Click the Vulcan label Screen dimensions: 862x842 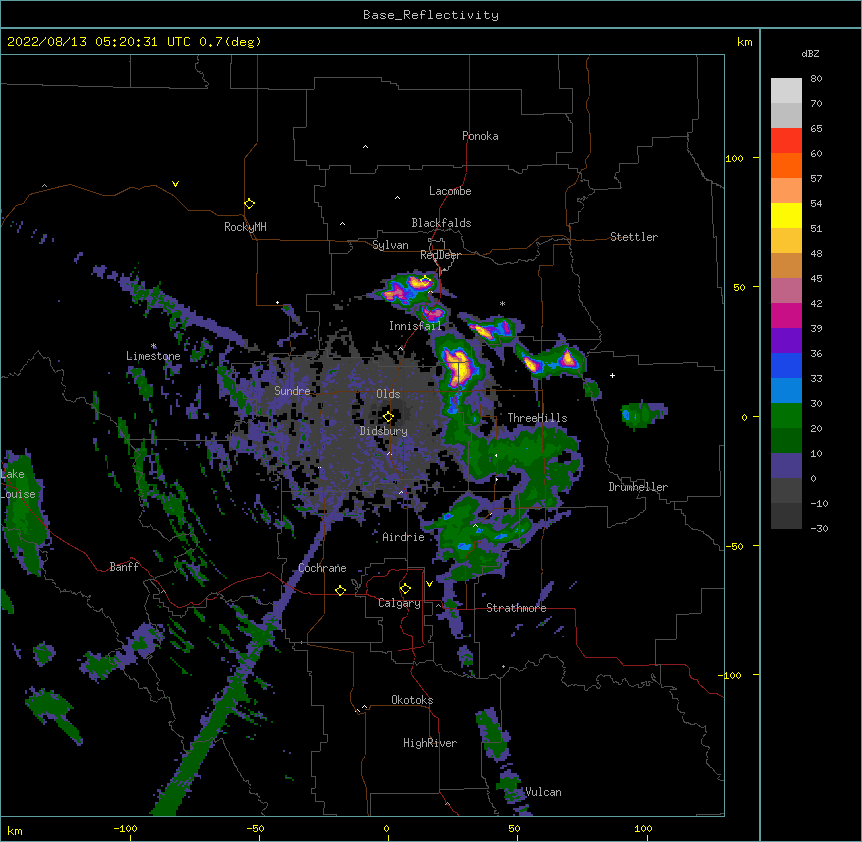pos(543,792)
